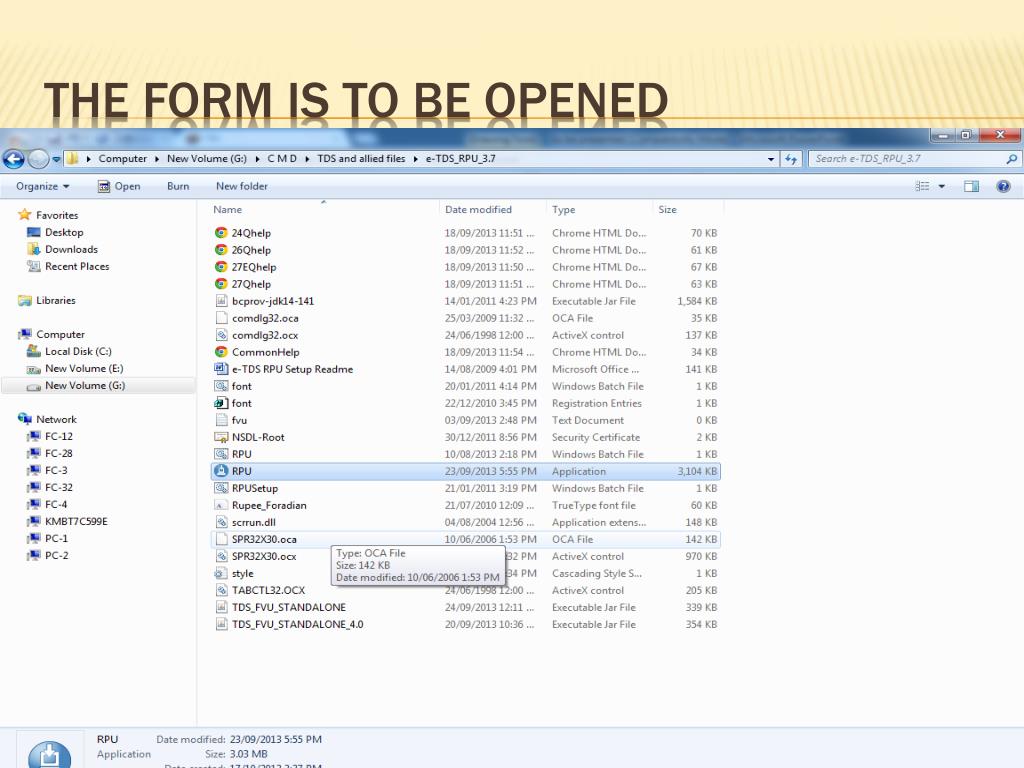Viewport: 1024px width, 768px height.
Task: Select bcprov-jdk14-141 jar file icon
Action: point(221,300)
